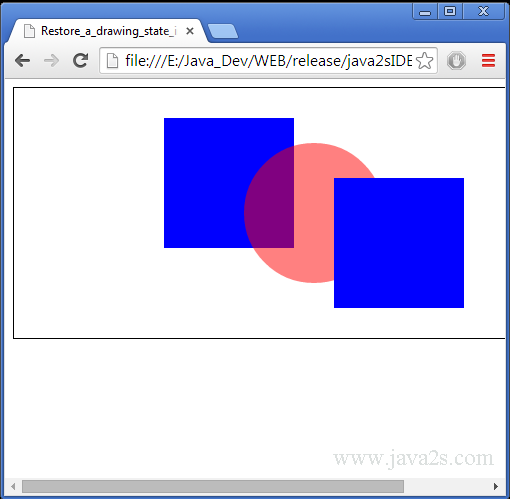Click the scrollbar left arrow
The image size is (510, 499).
[x=13, y=486]
